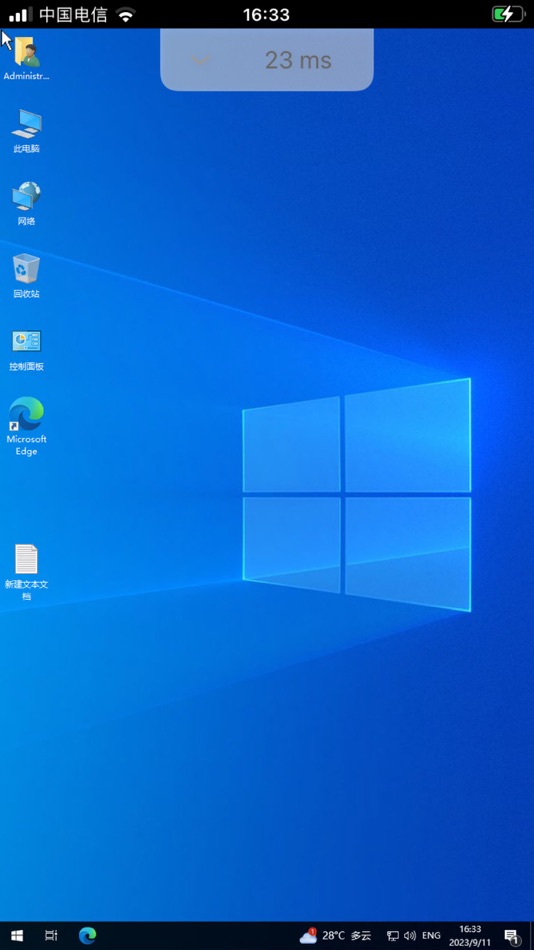Open the Administrator user folder icon

pos(26,59)
